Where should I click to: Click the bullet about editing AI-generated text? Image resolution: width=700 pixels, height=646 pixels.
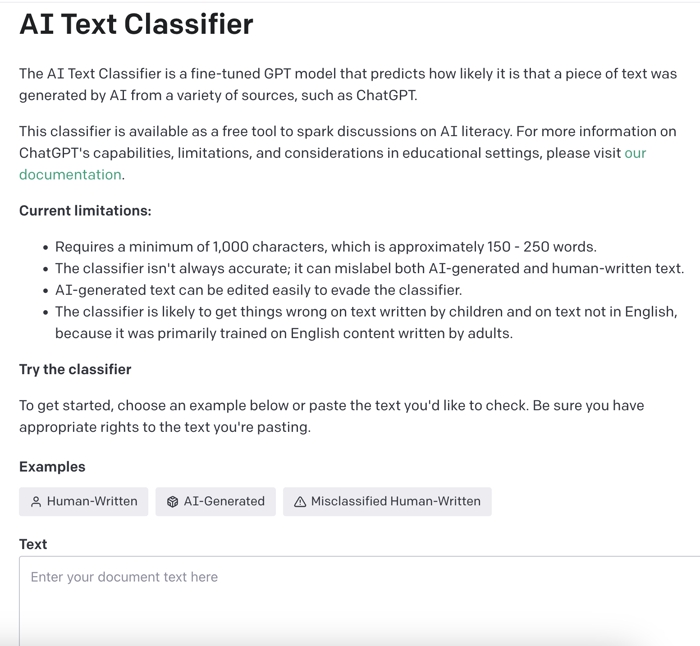[x=258, y=290]
